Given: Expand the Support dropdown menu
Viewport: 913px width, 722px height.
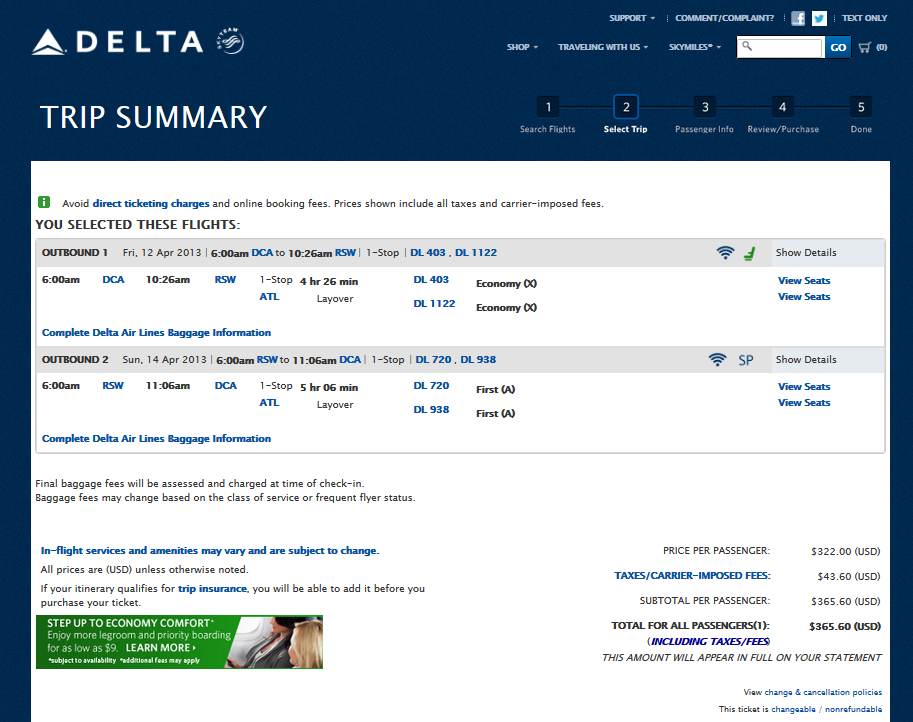Looking at the screenshot, I should click(x=632, y=18).
